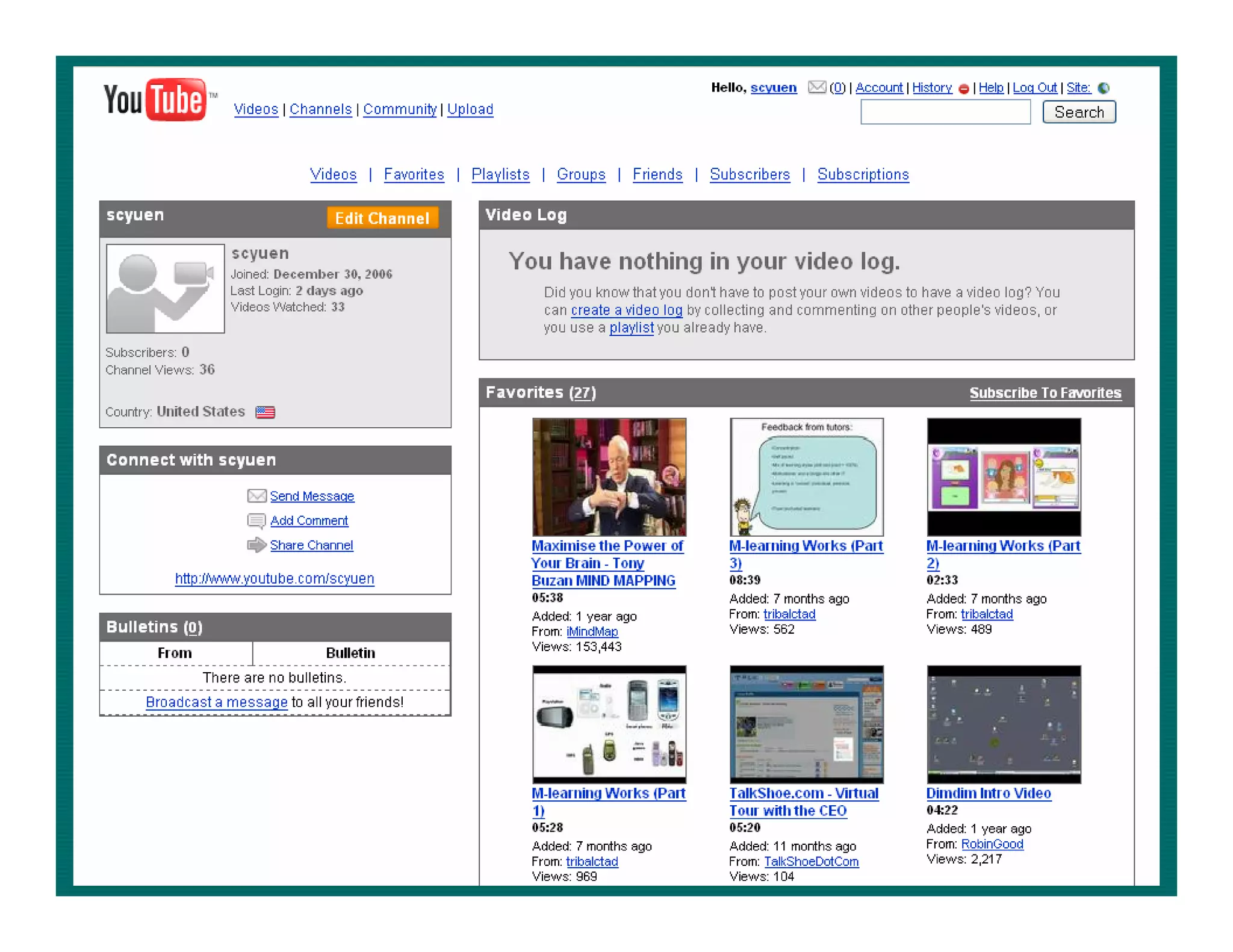Open the Dimdim Intro Video thumbnail
The width and height of the screenshot is (1233, 952).
click(1004, 725)
